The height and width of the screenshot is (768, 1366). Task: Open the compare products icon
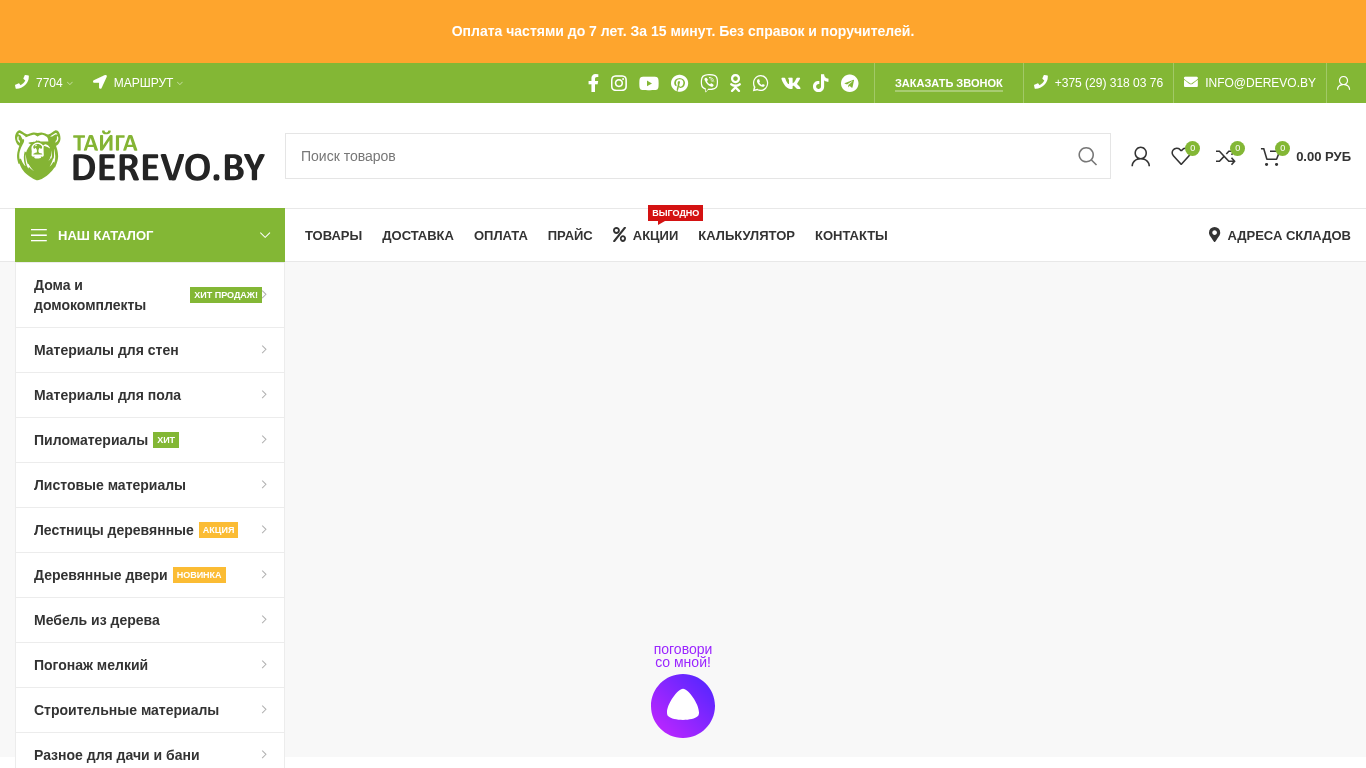(1227, 156)
